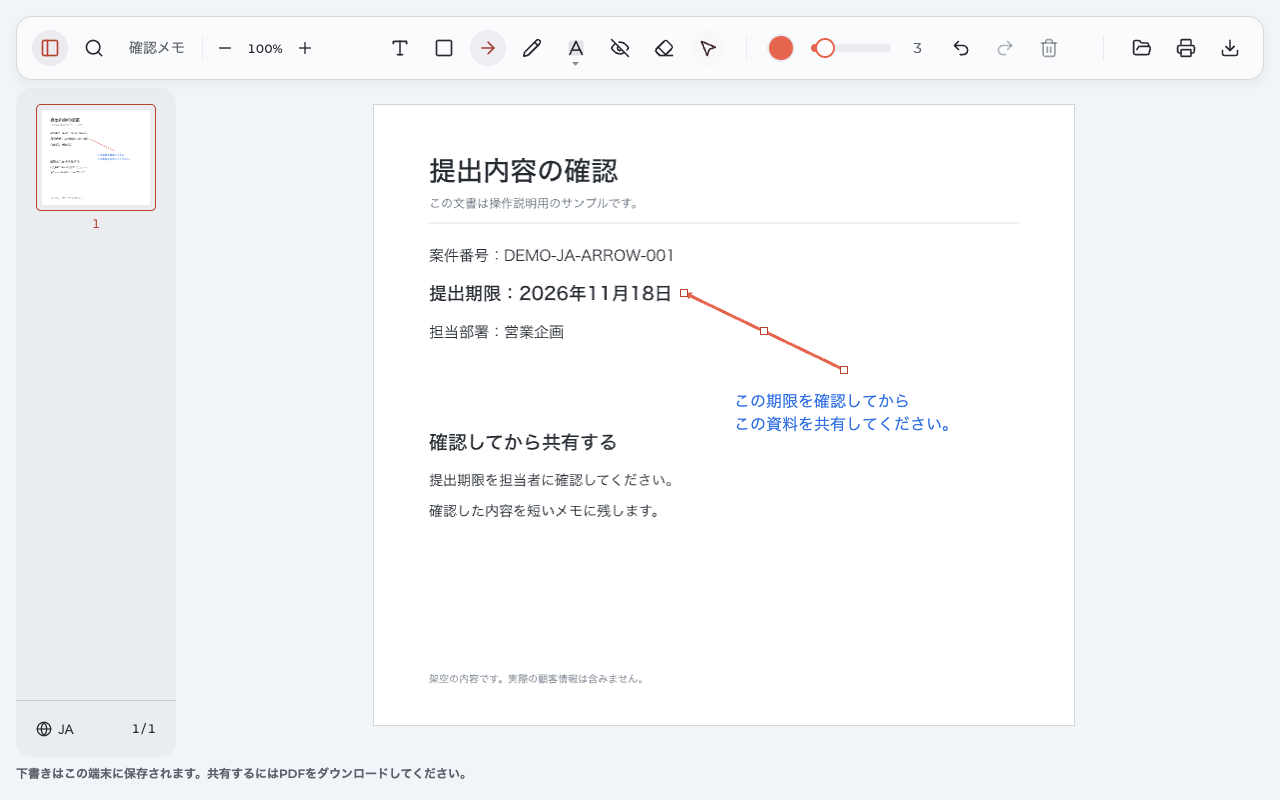This screenshot has height=800, width=1280.
Task: Open the red color swatch
Action: [781, 48]
